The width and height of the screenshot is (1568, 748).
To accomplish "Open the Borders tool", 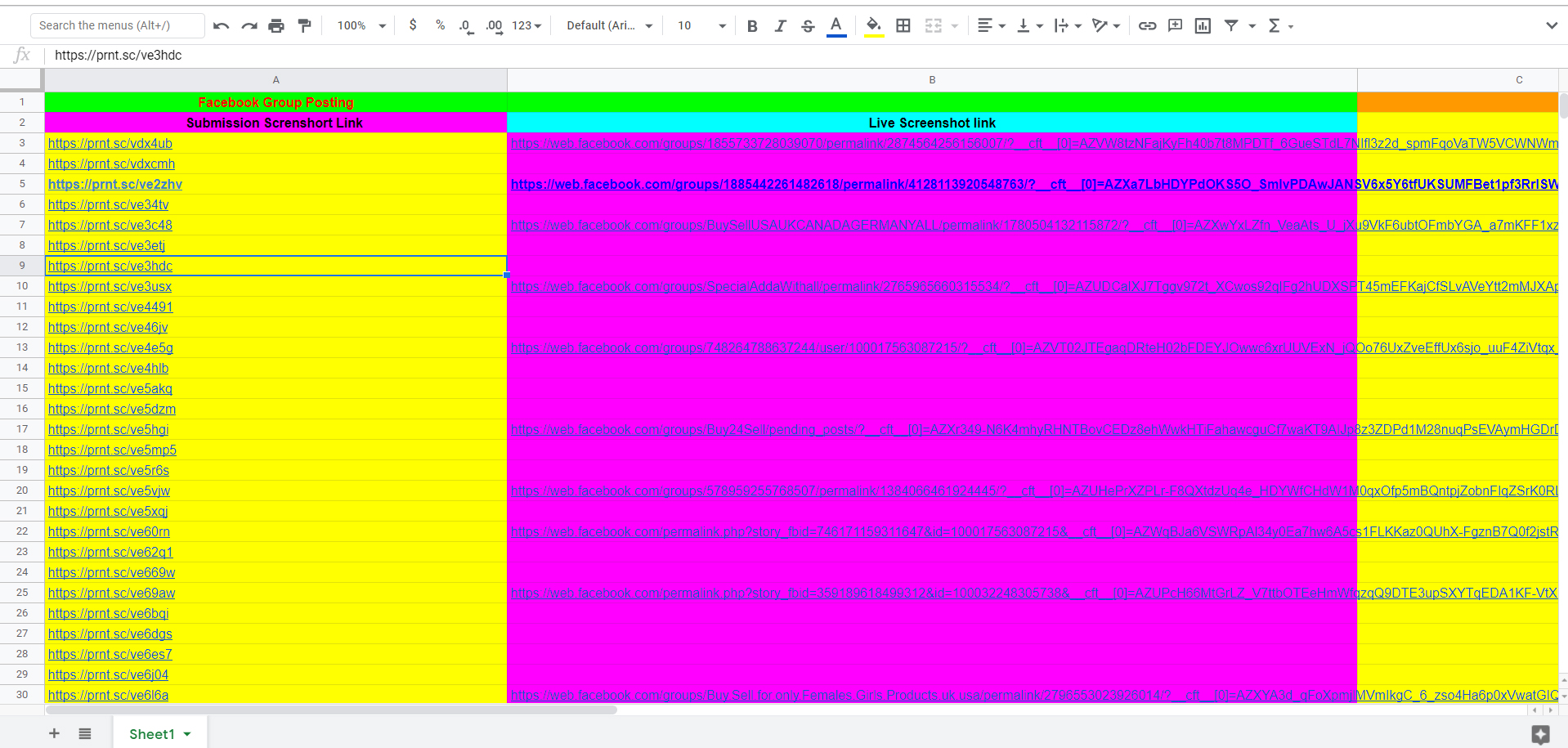I will coord(903,26).
